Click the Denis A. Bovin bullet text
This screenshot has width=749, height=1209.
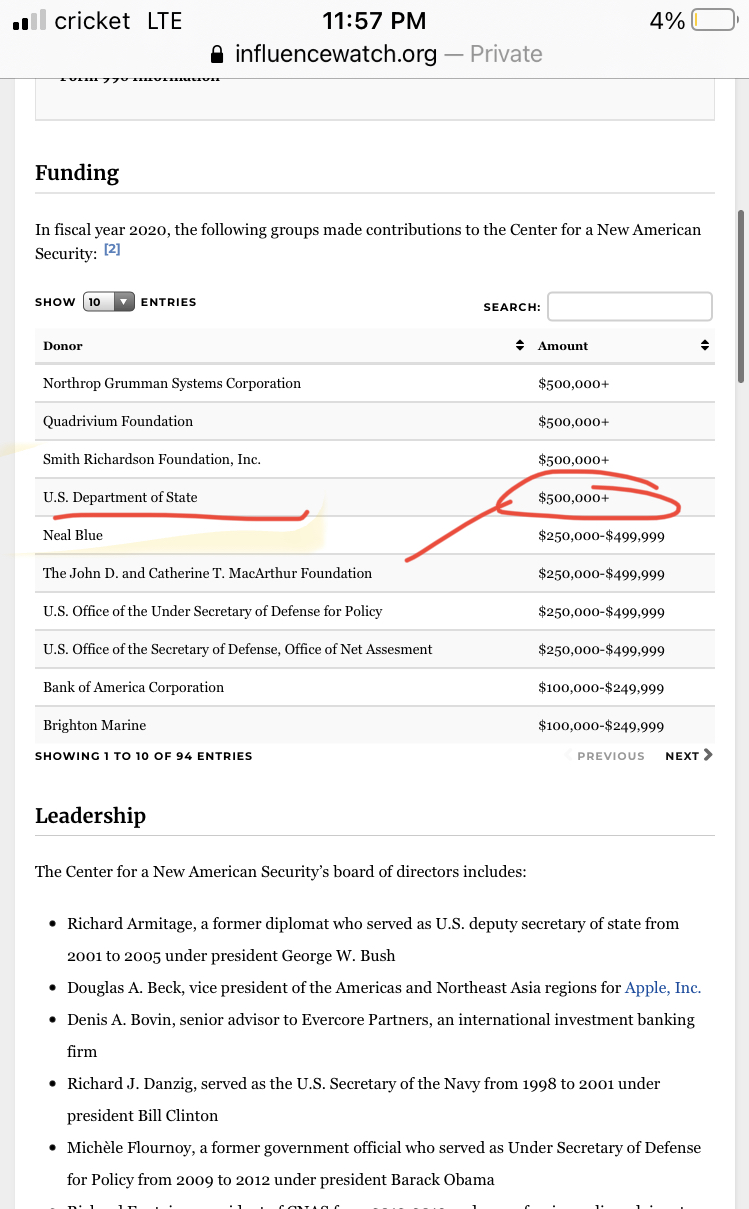point(381,1035)
